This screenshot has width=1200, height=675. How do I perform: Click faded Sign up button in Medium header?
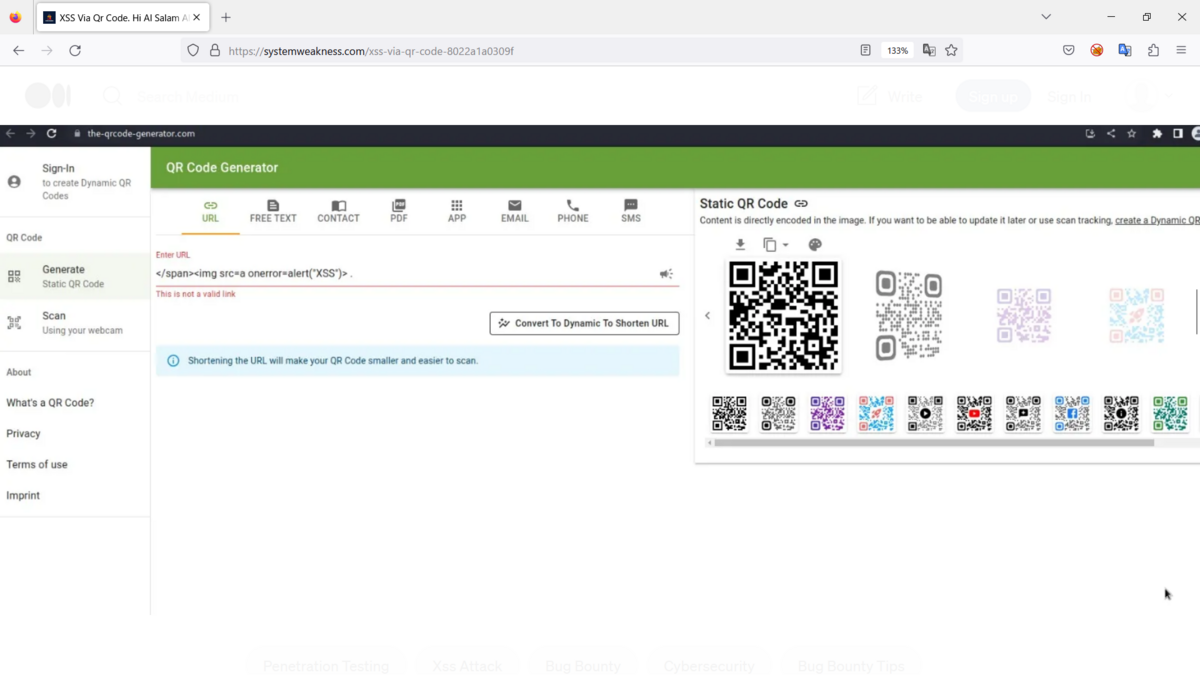pyautogui.click(x=993, y=96)
